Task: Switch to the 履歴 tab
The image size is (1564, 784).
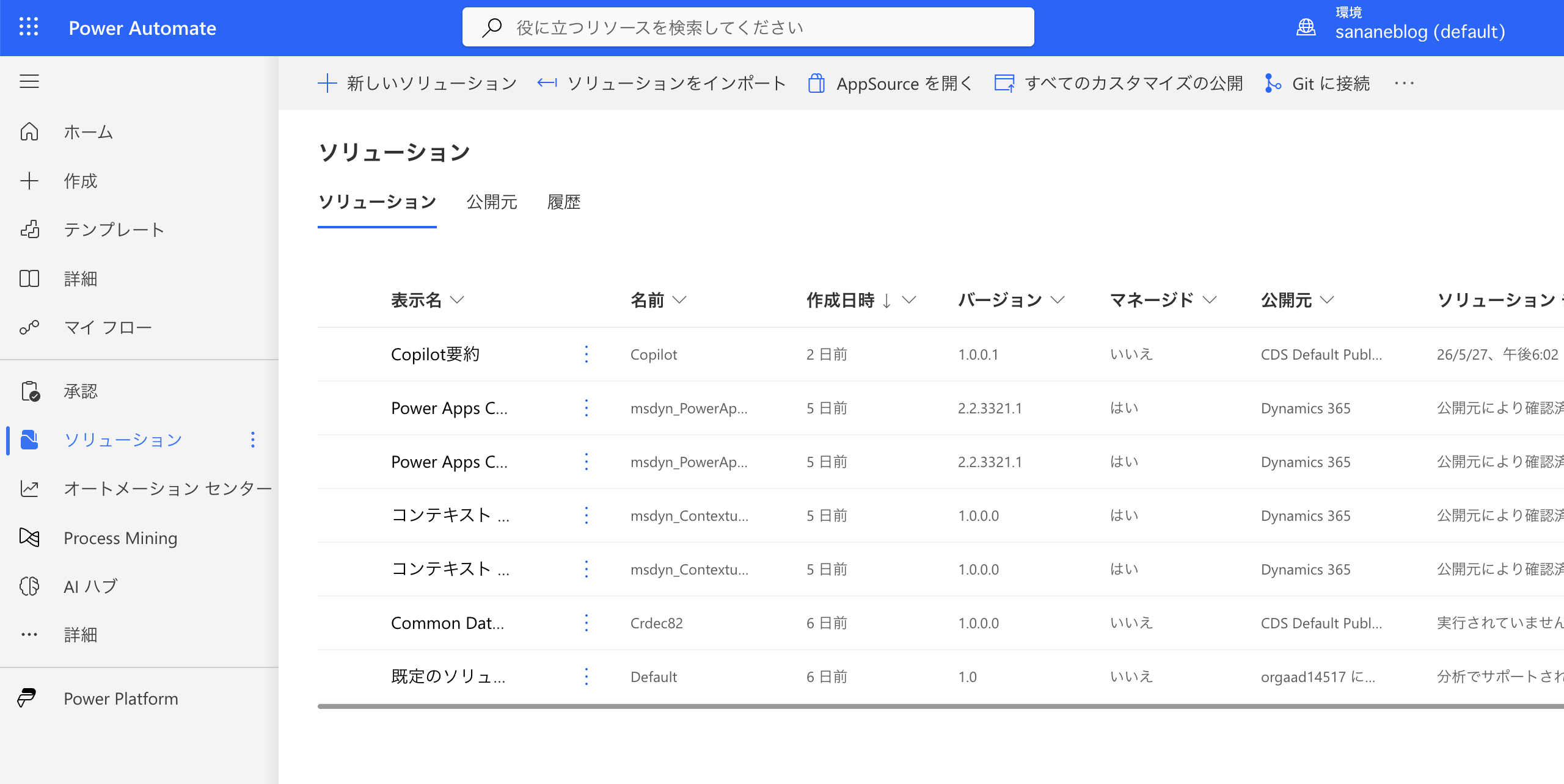Action: (x=564, y=202)
